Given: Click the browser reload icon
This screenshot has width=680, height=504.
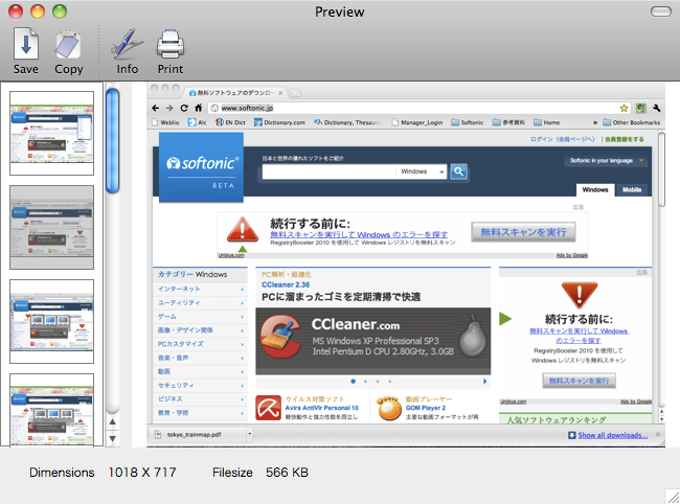Looking at the screenshot, I should point(184,108).
